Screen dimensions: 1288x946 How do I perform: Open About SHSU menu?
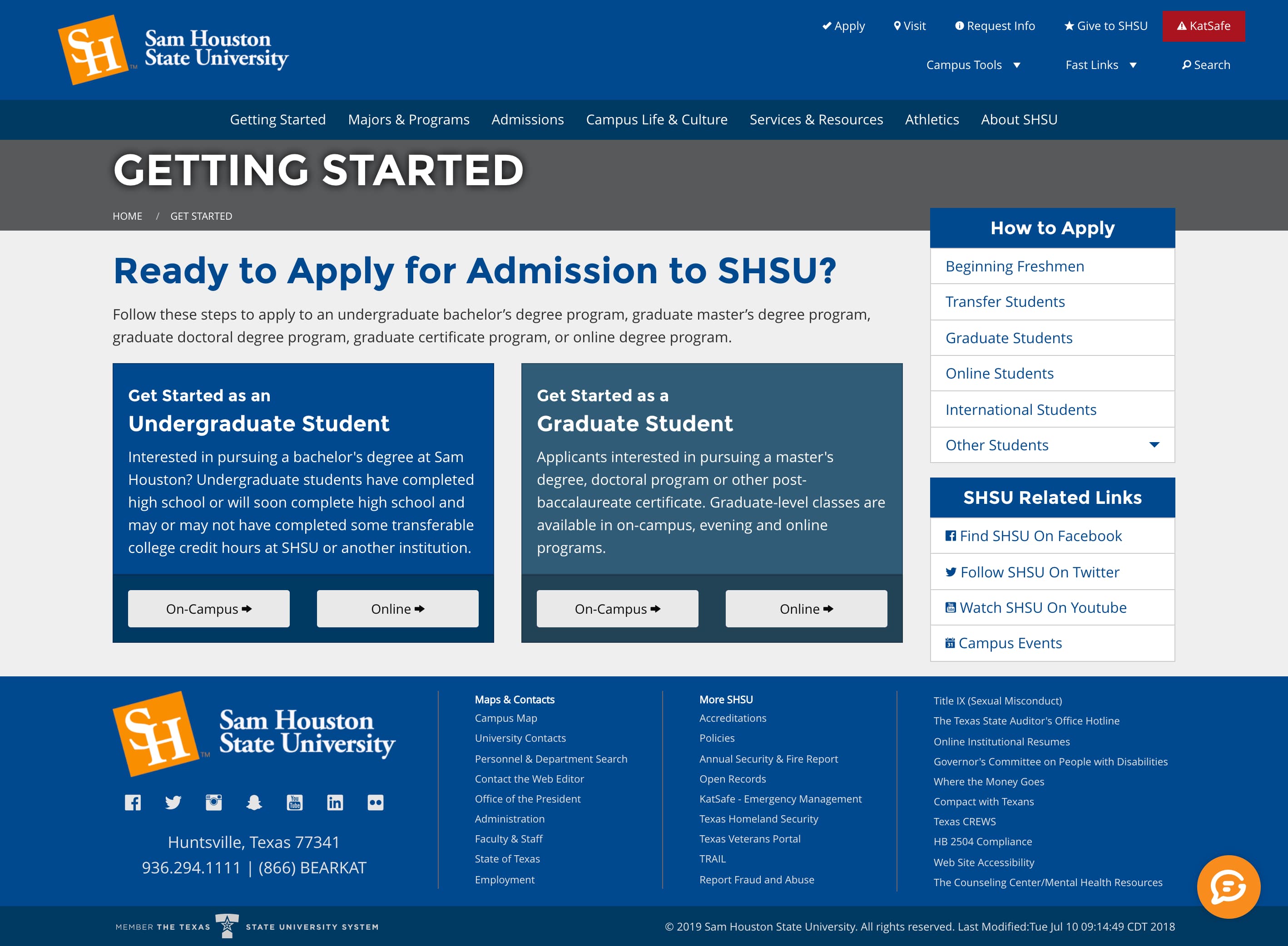tap(1019, 119)
